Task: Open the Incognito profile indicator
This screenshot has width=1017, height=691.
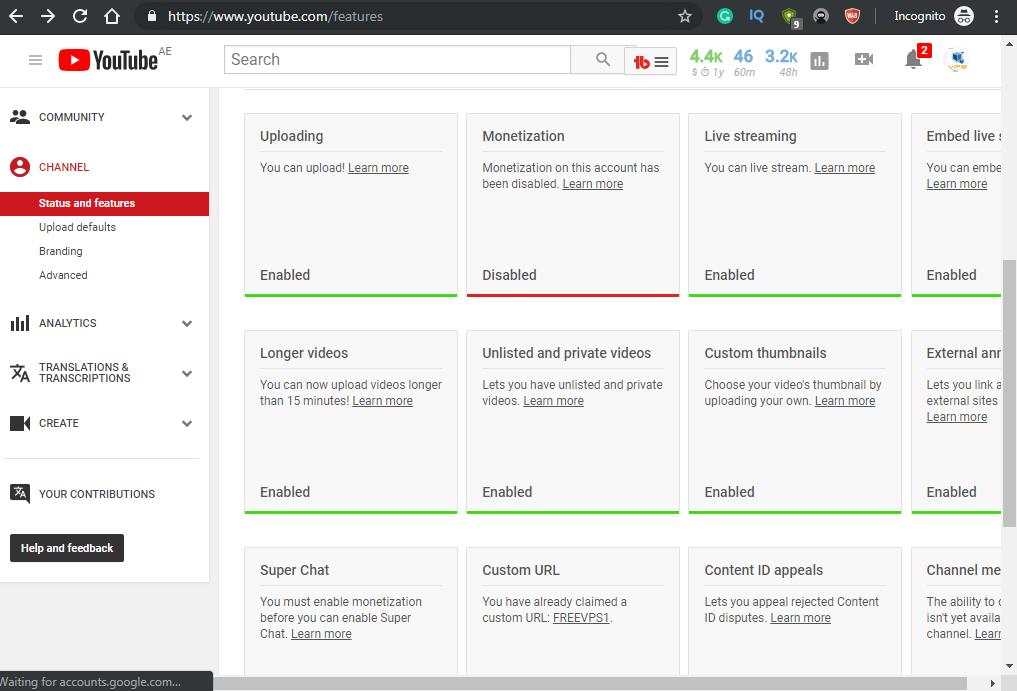Action: pos(933,16)
